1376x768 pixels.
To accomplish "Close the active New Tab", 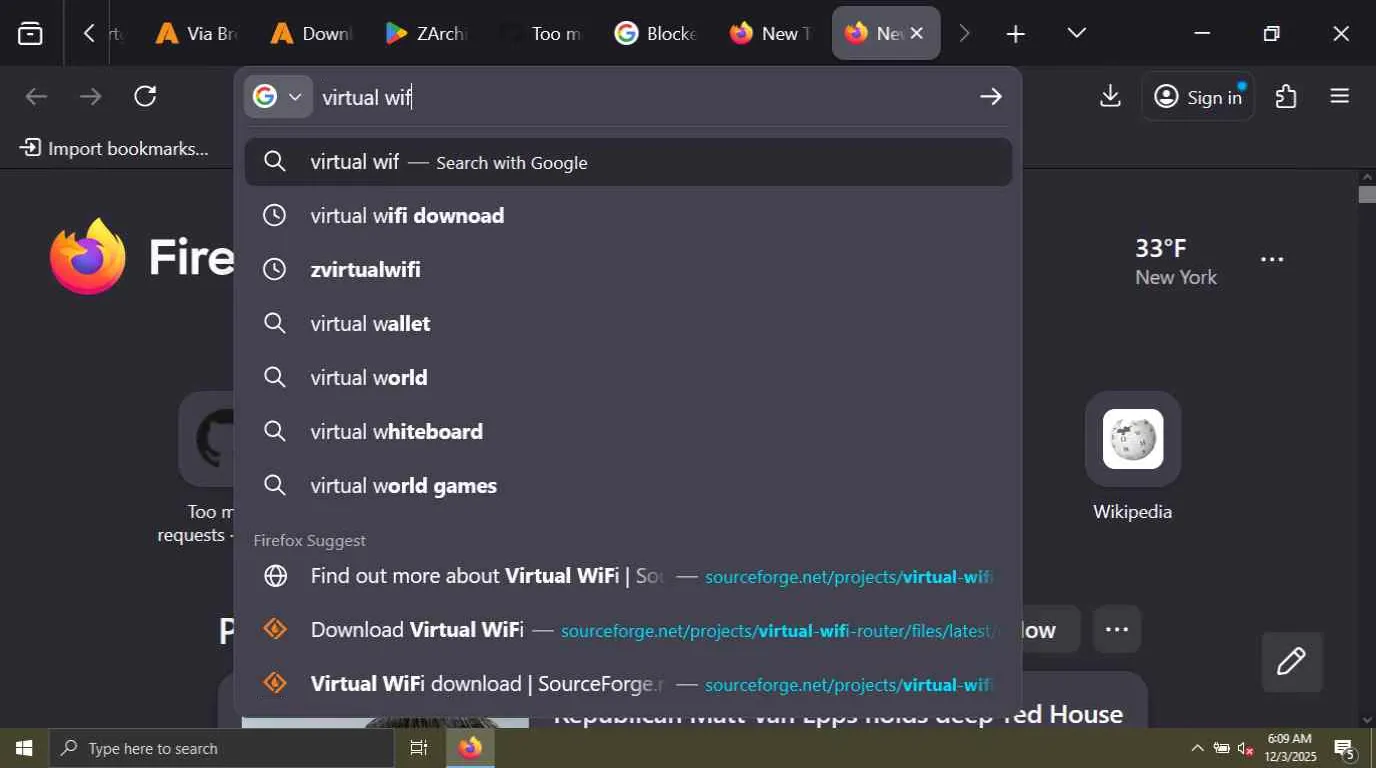I will tap(916, 34).
